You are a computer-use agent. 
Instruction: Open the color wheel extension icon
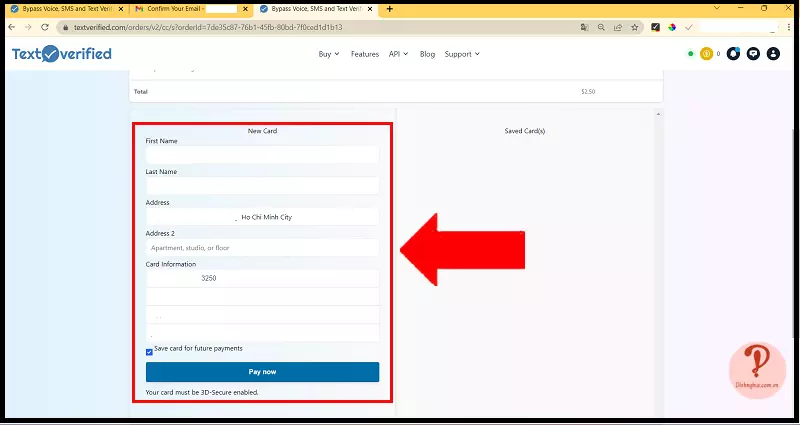pos(672,28)
